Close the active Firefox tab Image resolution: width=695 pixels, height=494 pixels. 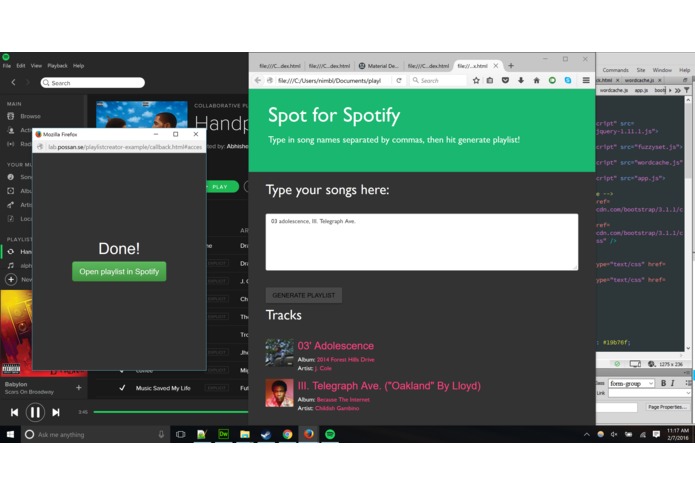tap(496, 66)
